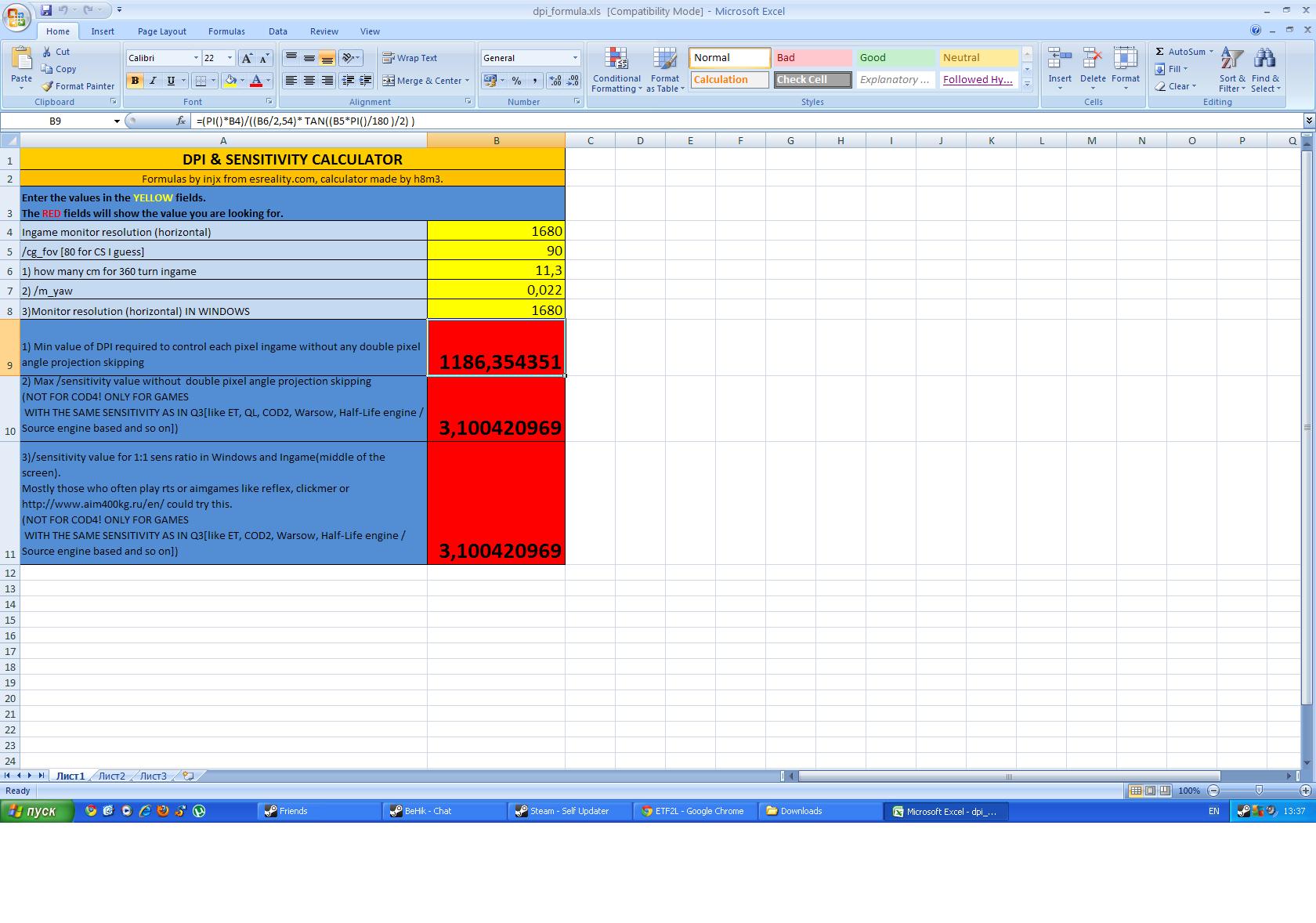
Task: Apply Top Align to cell
Action: click(291, 58)
